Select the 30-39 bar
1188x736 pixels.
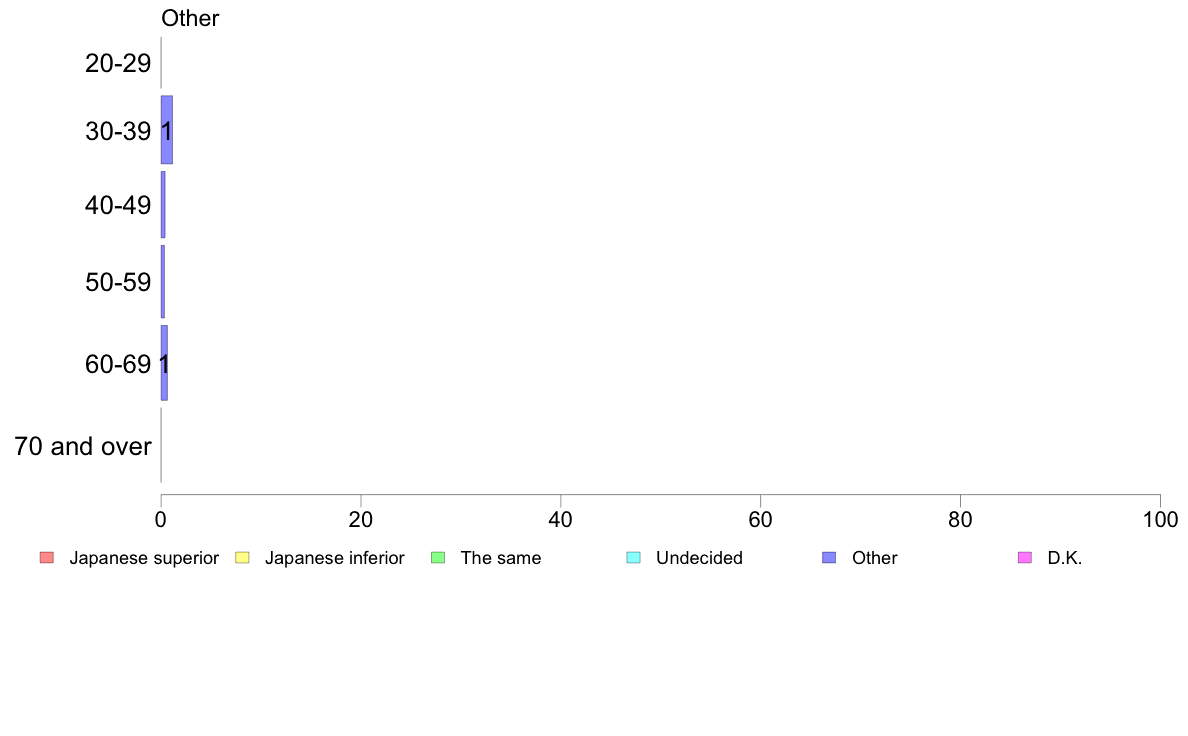click(167, 130)
